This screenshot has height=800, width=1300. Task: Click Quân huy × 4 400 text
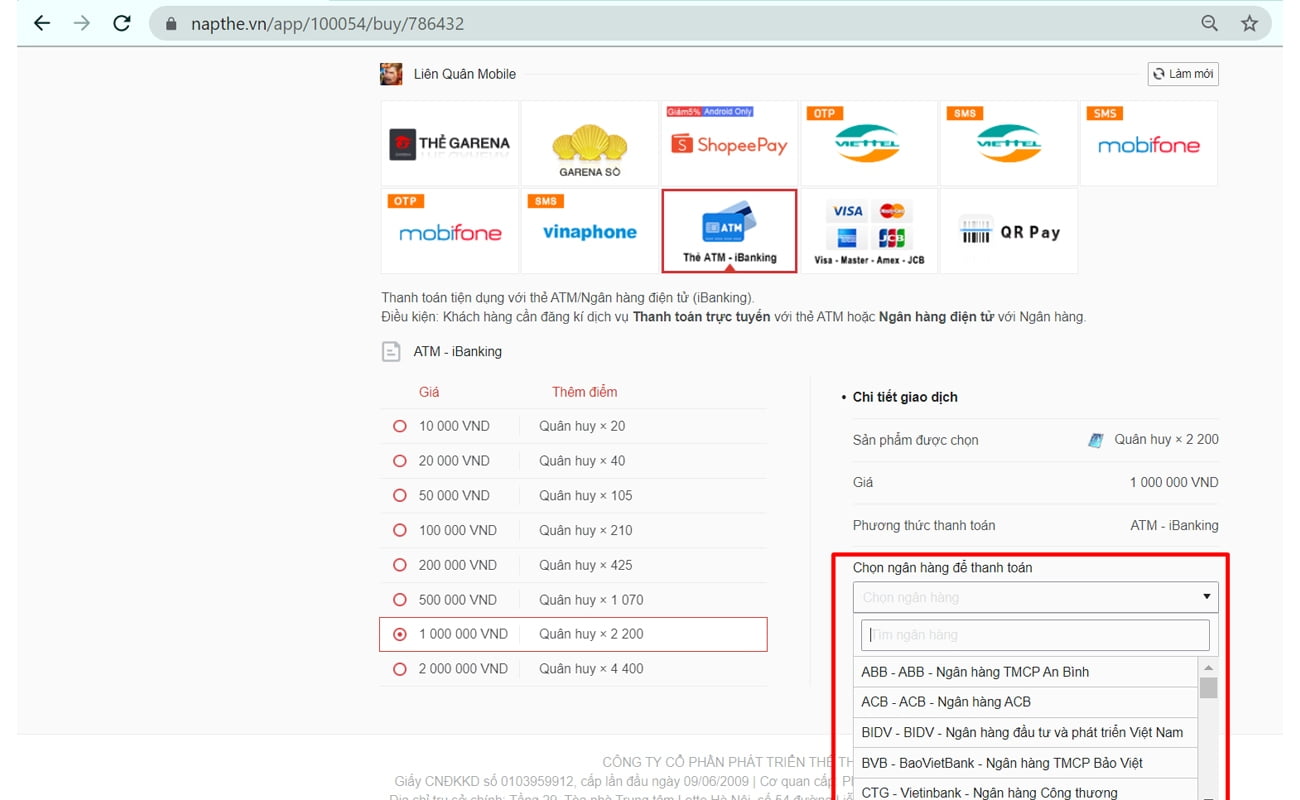click(x=591, y=669)
